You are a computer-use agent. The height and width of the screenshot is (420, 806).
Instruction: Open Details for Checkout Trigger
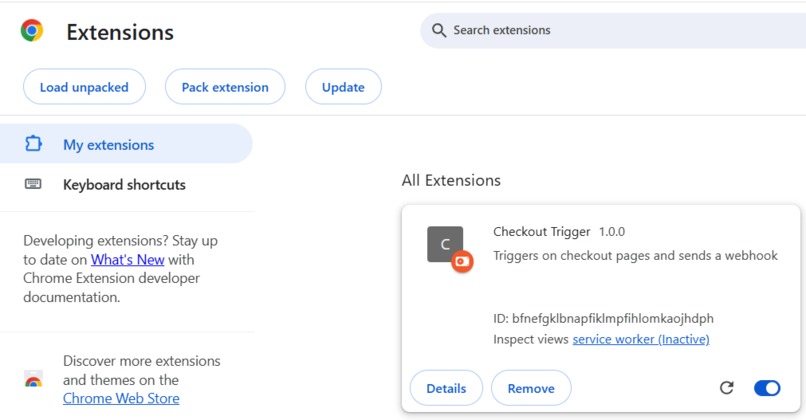[x=446, y=388]
